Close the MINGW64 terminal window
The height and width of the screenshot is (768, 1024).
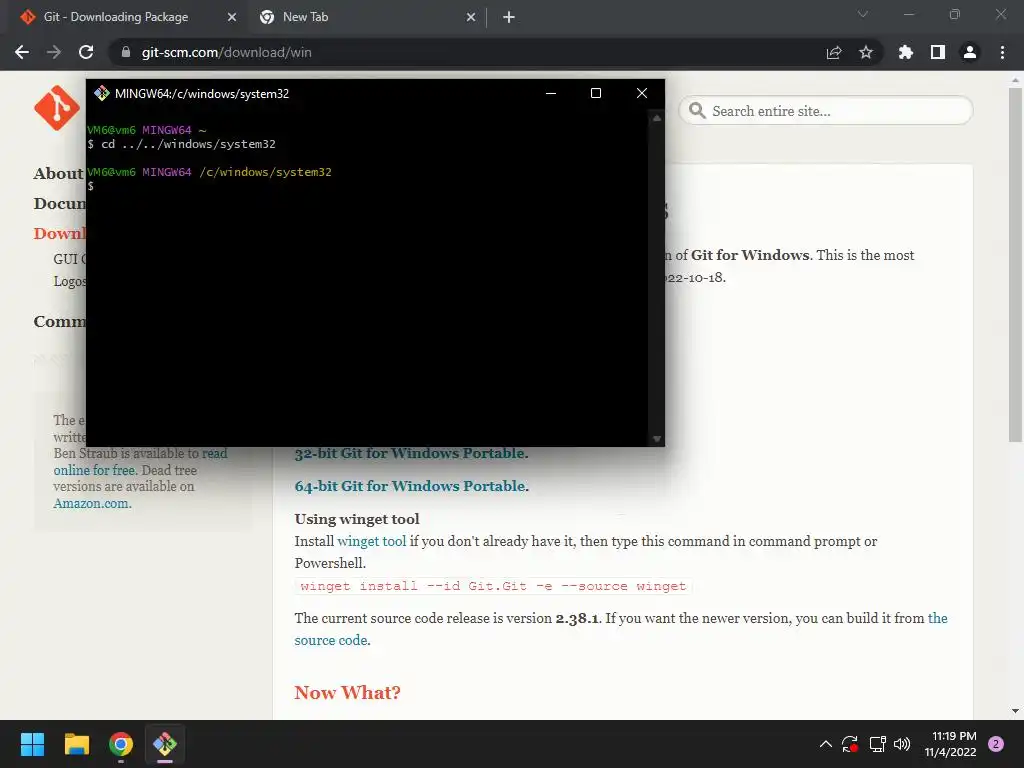[642, 93]
